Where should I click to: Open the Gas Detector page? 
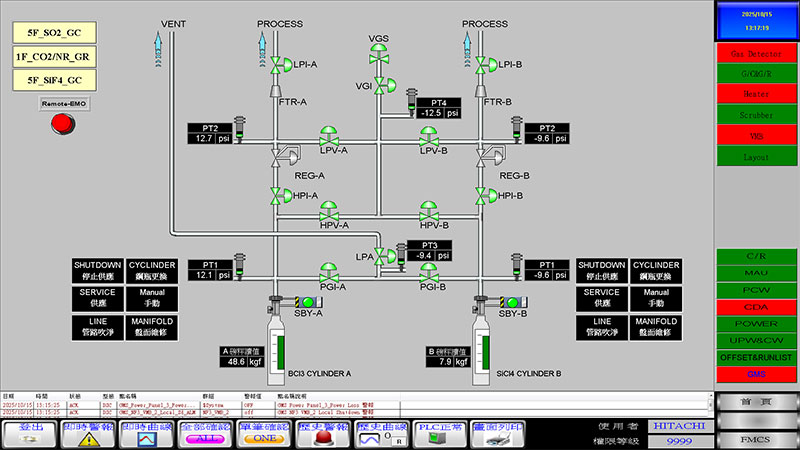756,53
